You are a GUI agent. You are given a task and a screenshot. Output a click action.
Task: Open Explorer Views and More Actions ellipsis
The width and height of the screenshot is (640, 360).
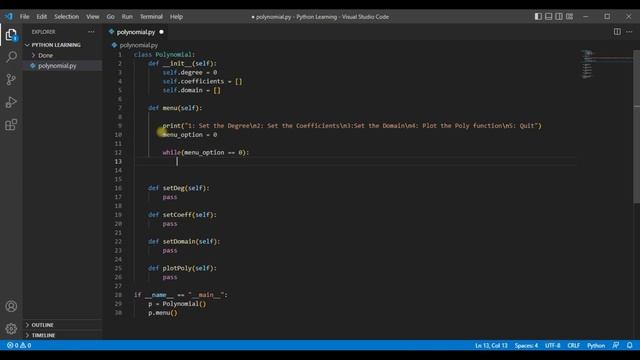[91, 32]
